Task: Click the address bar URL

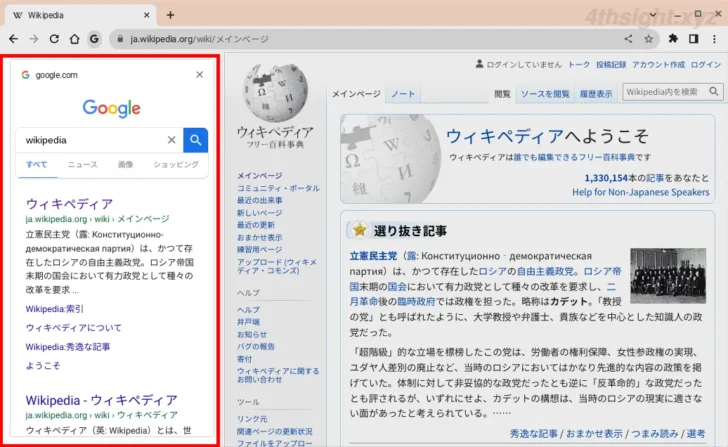Action: click(x=200, y=39)
